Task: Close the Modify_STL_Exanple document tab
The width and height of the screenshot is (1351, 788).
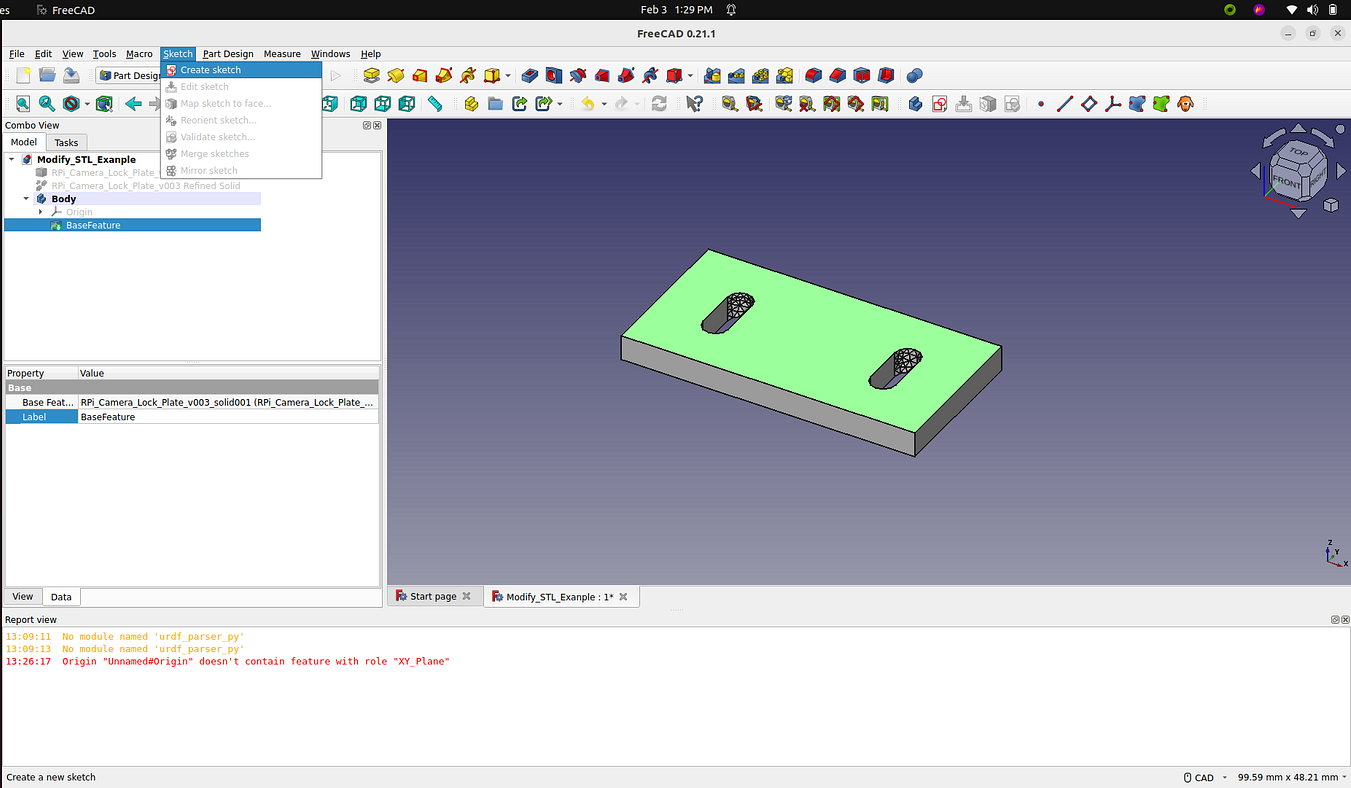Action: point(623,596)
